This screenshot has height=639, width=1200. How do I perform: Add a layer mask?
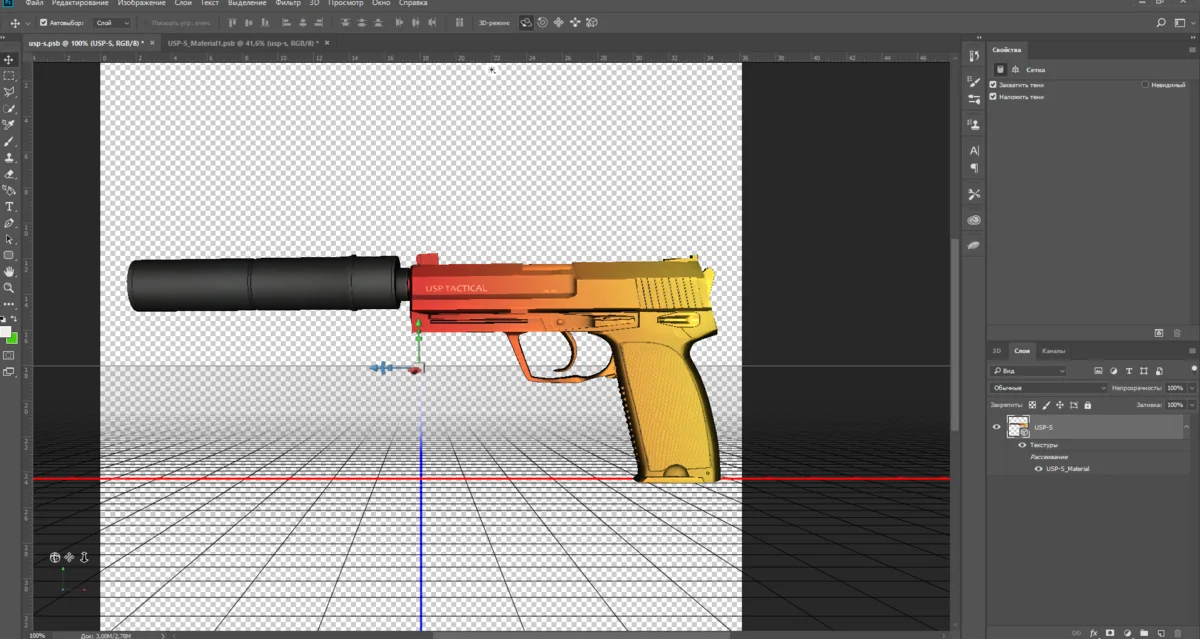1111,633
